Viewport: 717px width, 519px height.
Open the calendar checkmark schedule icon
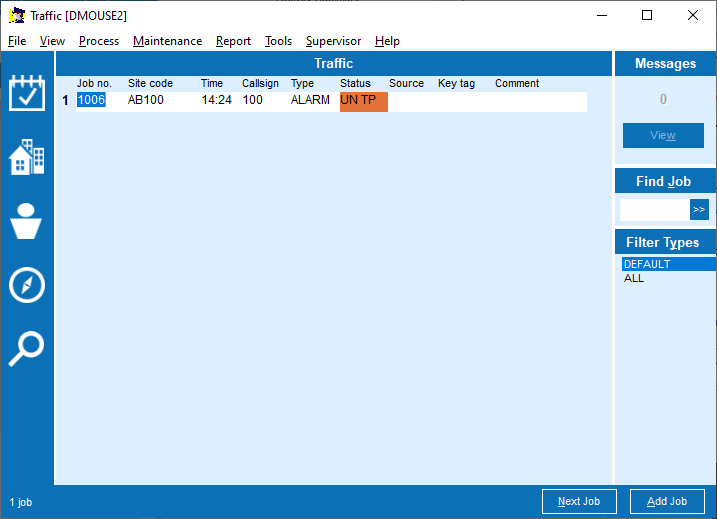(x=27, y=93)
